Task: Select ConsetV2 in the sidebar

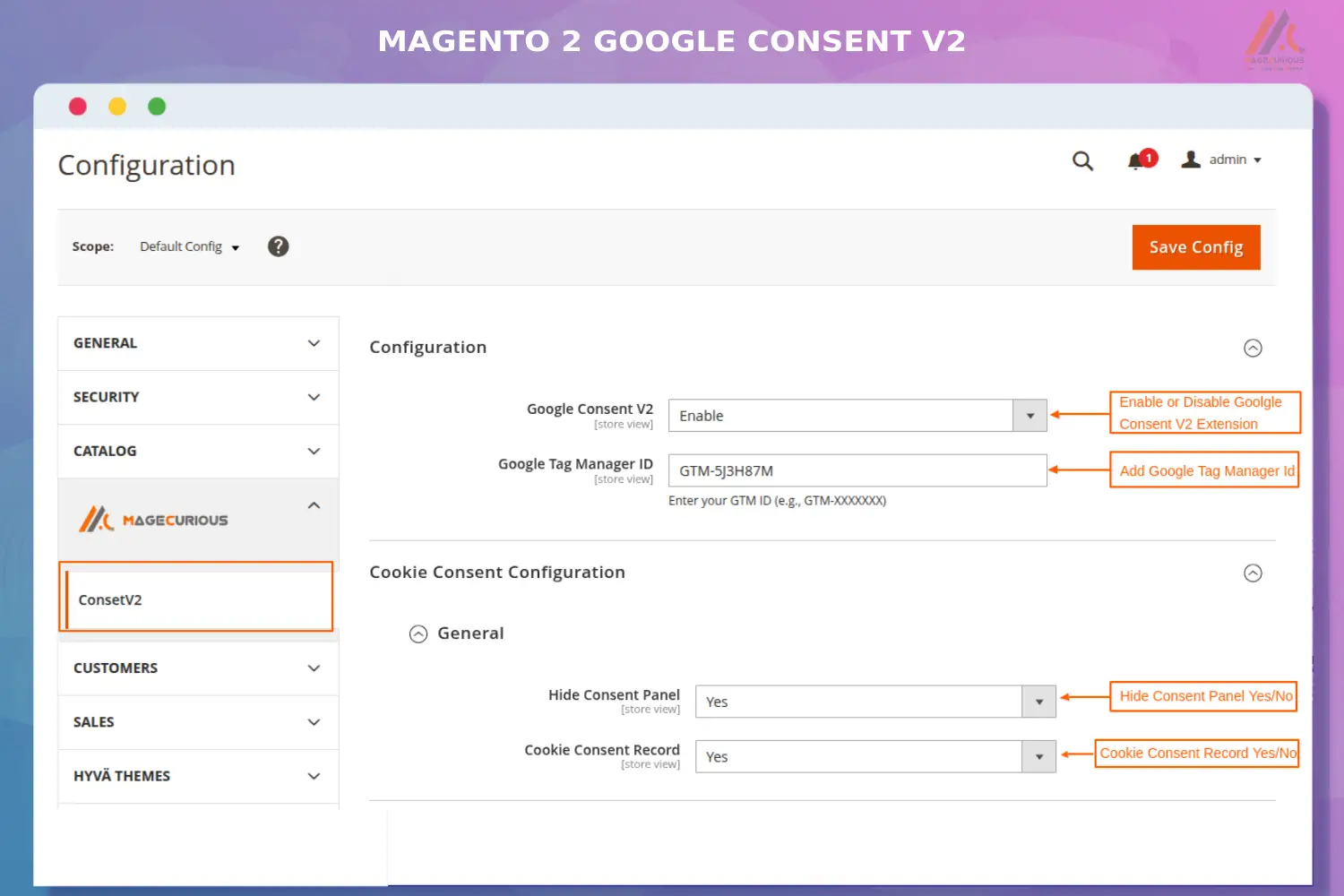Action: point(110,599)
